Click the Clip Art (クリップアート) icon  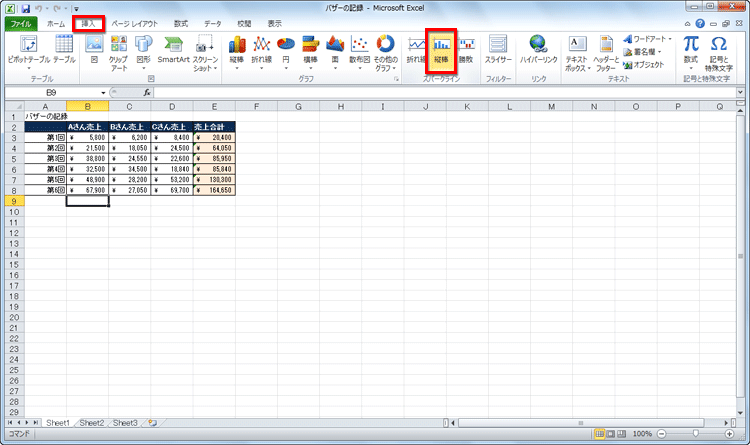[x=118, y=50]
